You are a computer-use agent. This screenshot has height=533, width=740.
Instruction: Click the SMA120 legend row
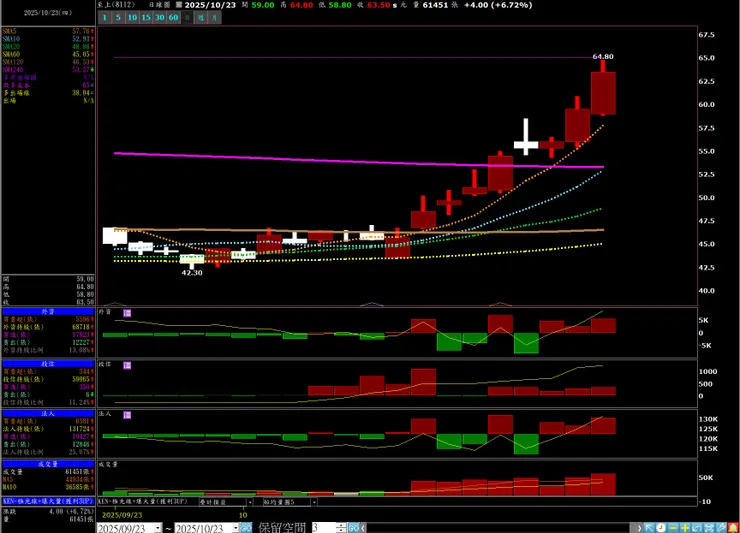pos(48,62)
